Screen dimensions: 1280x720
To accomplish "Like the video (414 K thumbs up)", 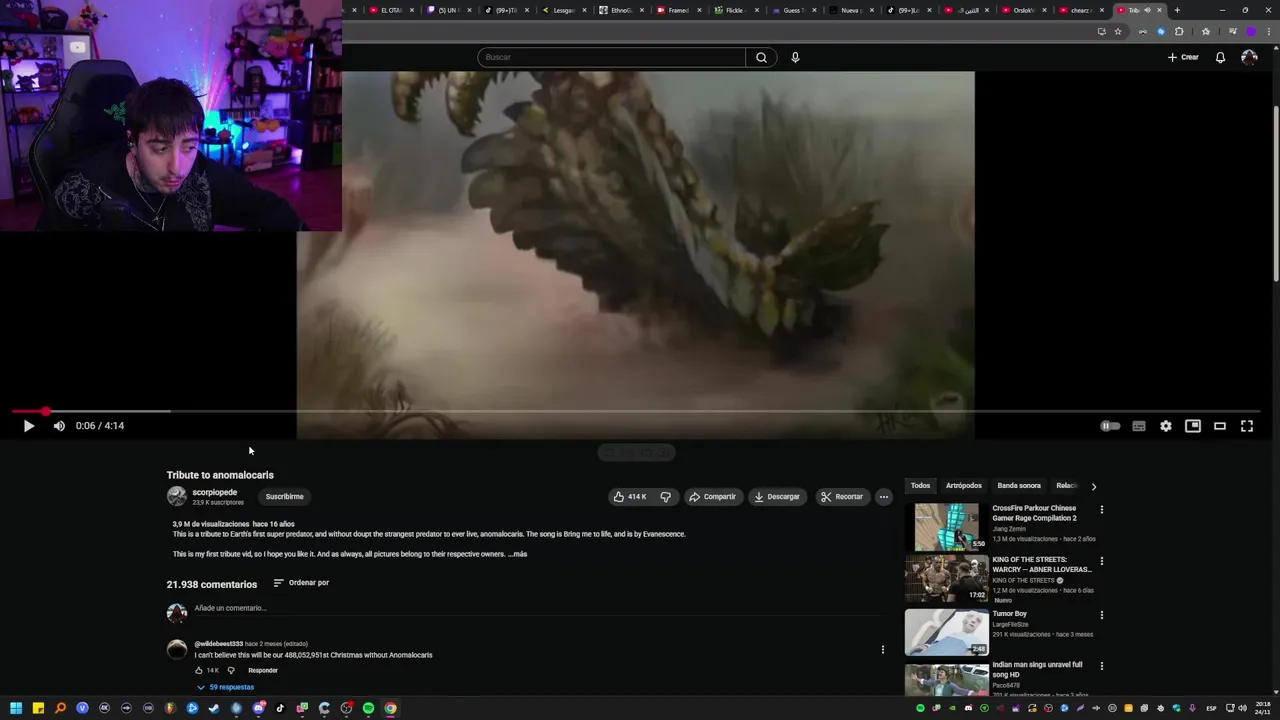I will [630, 497].
